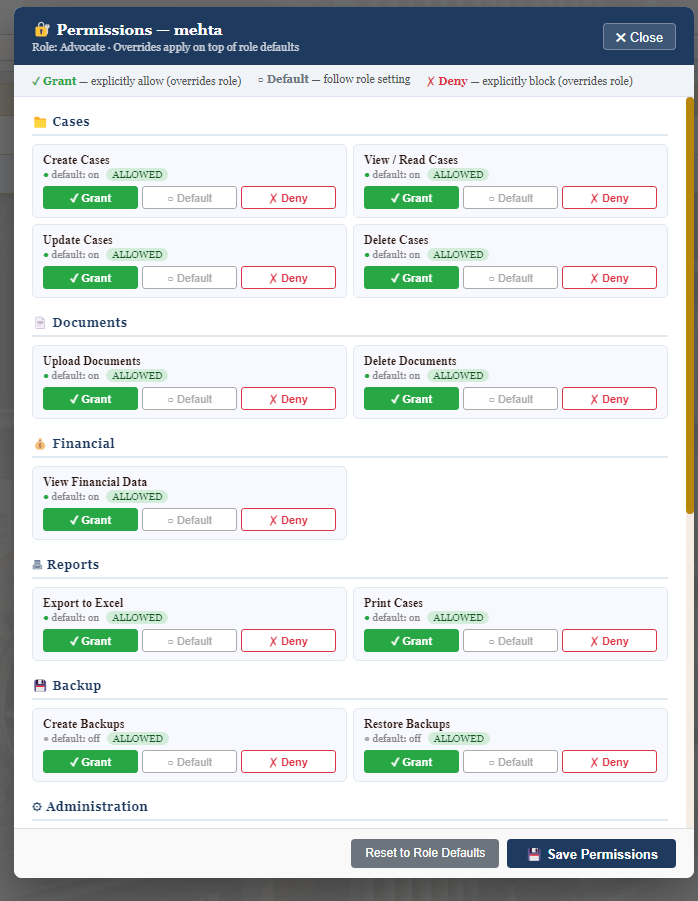698x901 pixels.
Task: Select Grant for View Financial Data
Action: click(x=90, y=519)
